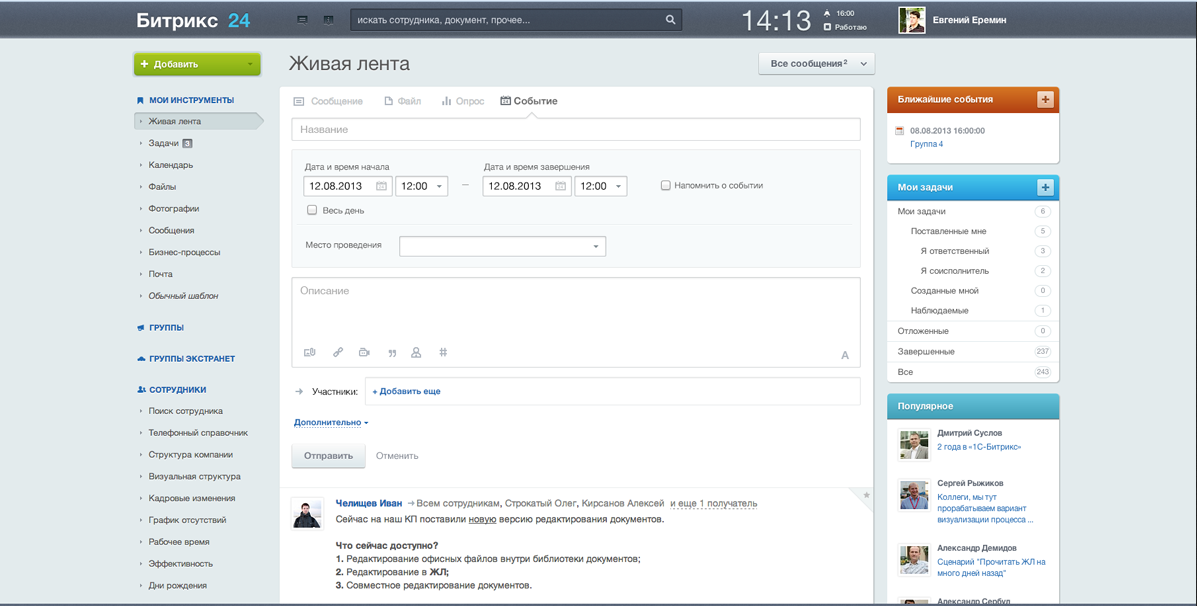Open Сергей Рыжиков's avatar in Популярное

[914, 495]
